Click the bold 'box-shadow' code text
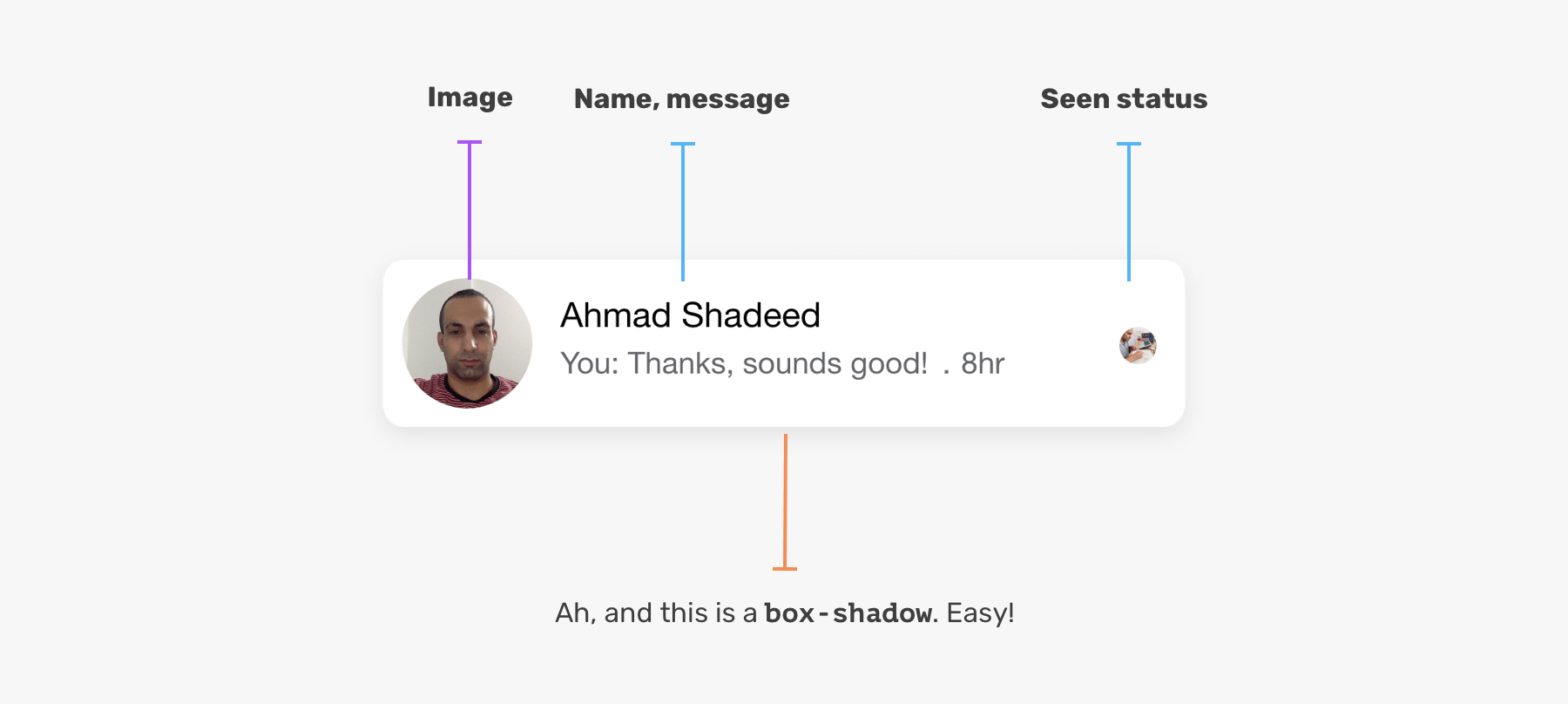Screen dimensions: 1568x704 coord(847,613)
